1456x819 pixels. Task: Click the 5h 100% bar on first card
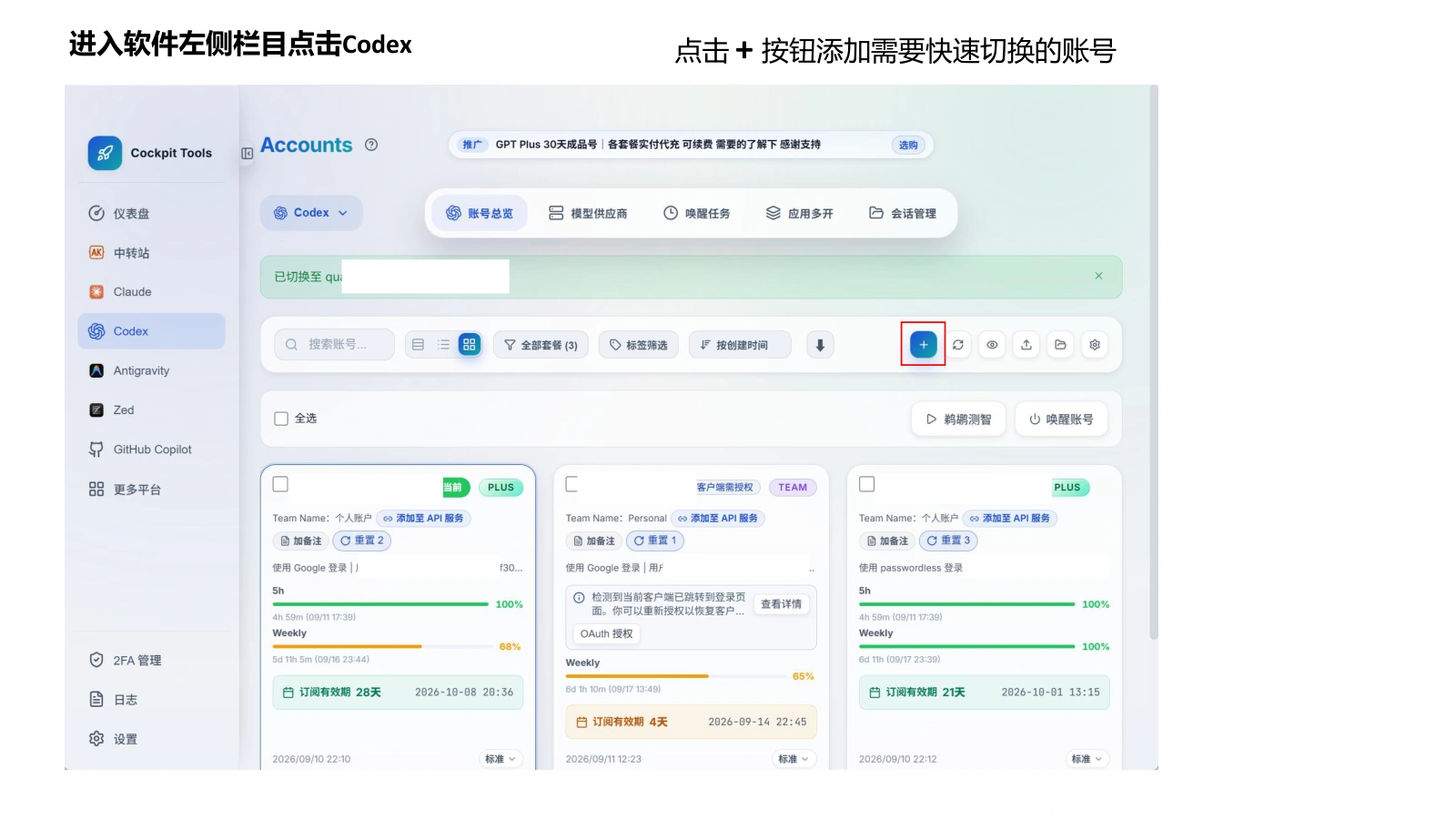coord(380,604)
